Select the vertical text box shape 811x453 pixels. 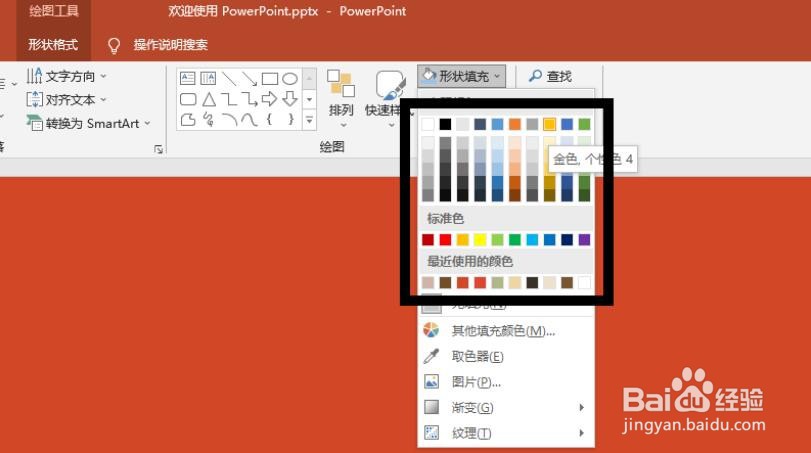tap(208, 79)
